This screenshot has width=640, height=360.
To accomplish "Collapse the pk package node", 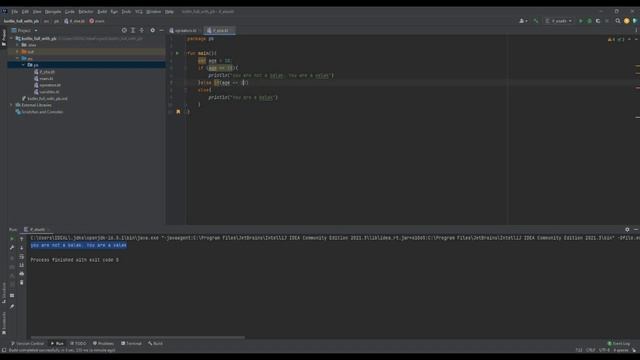I will point(23,65).
